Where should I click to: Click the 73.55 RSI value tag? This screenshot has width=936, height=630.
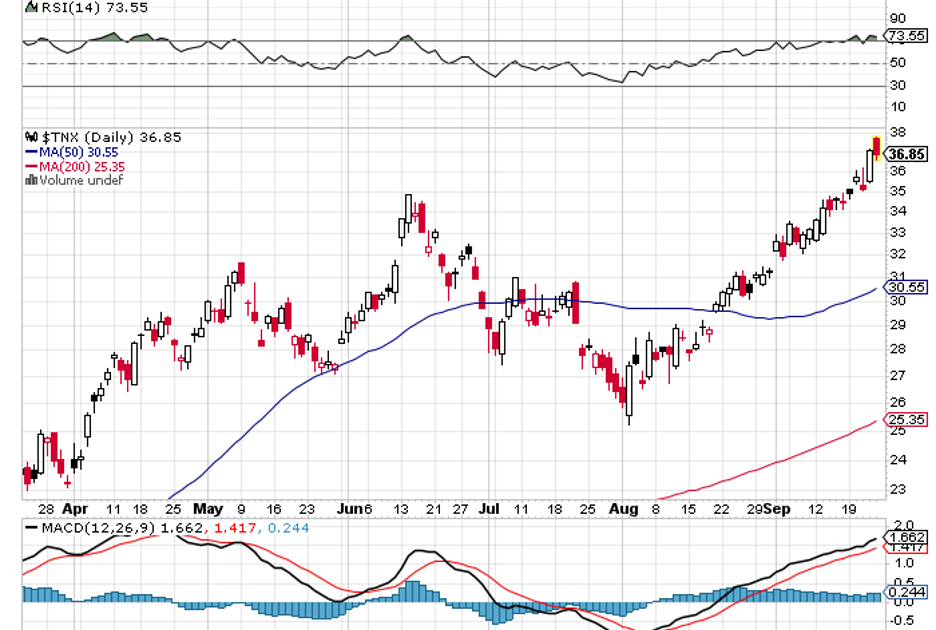click(x=907, y=36)
